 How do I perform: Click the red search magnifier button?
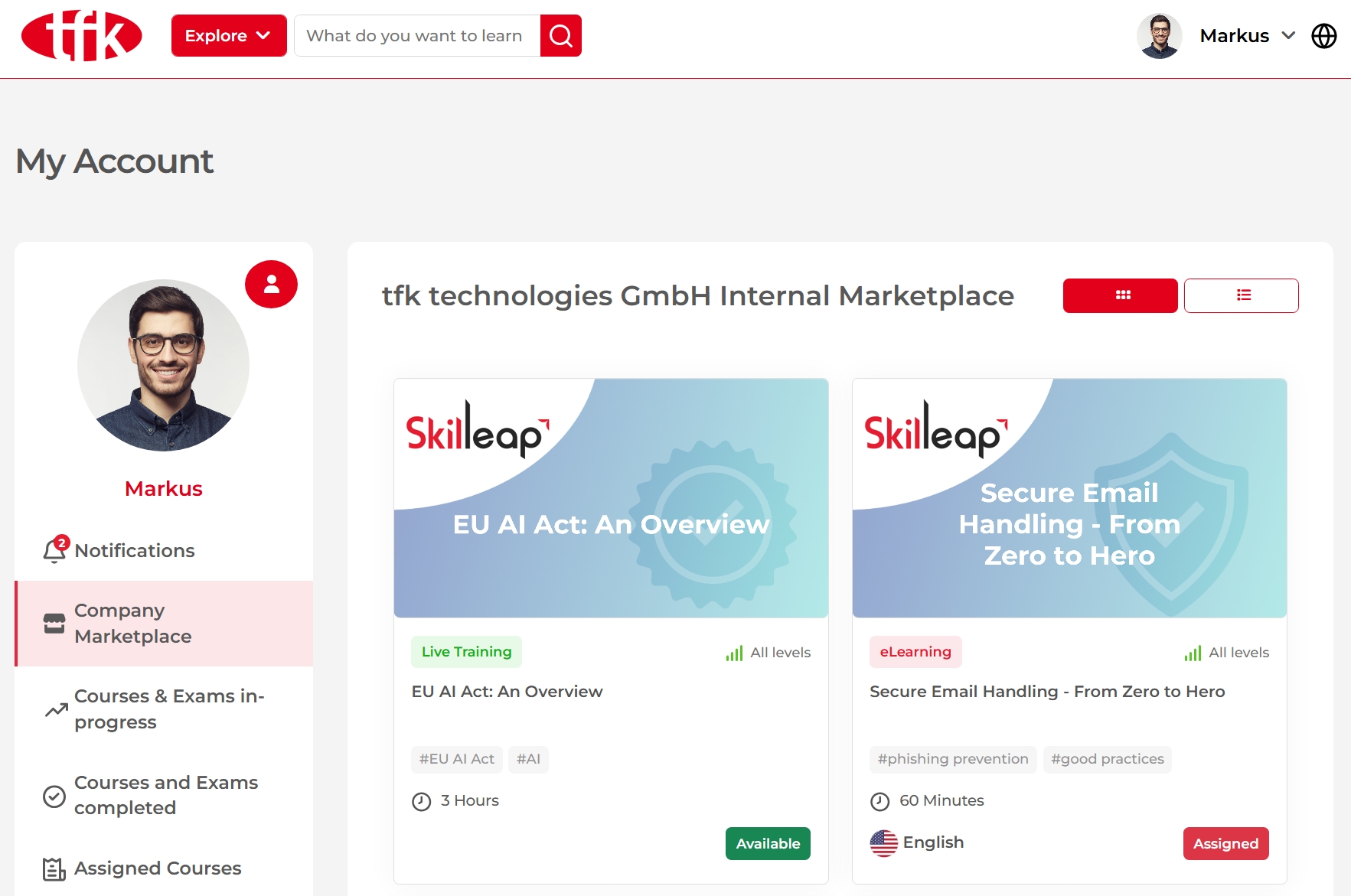561,36
